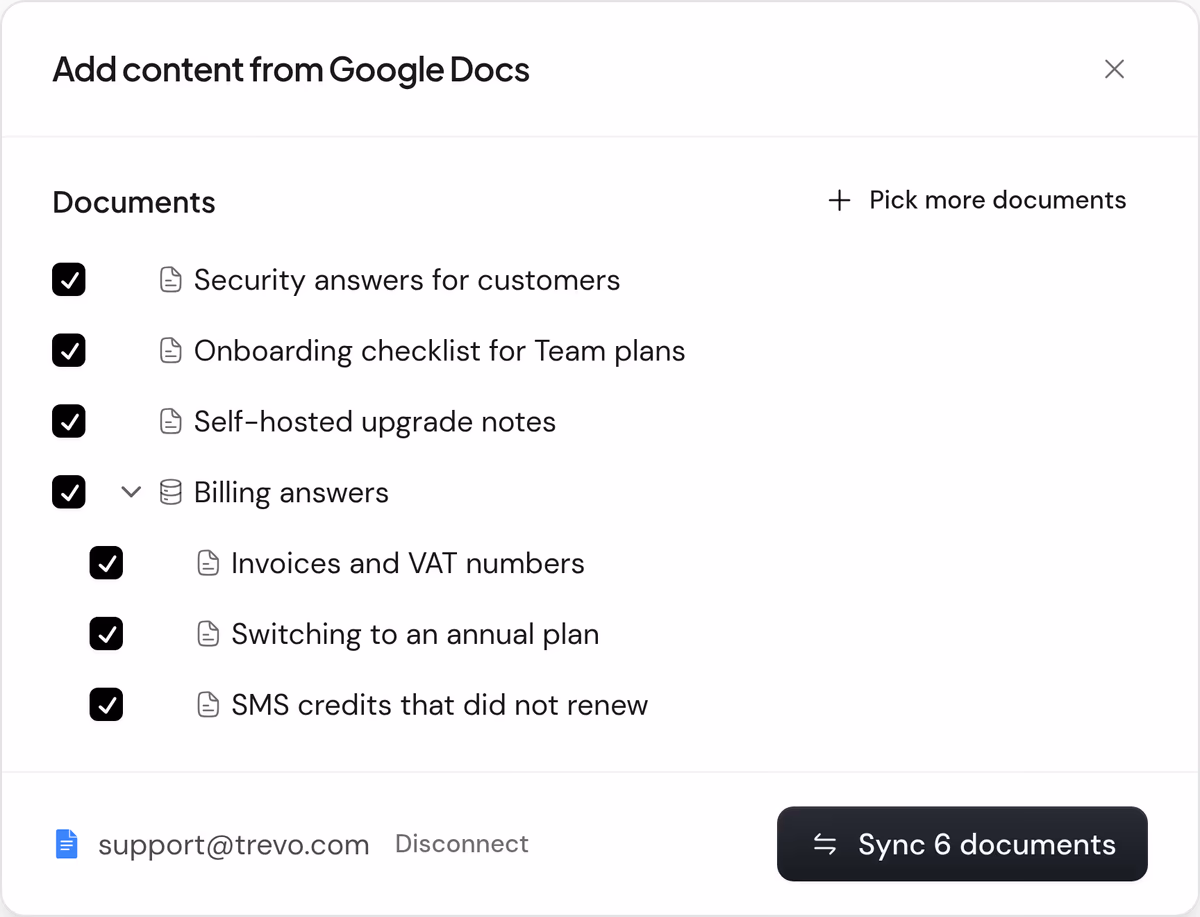Image resolution: width=1200 pixels, height=917 pixels.
Task: Click the support@trevo.com email text
Action: click(x=234, y=845)
